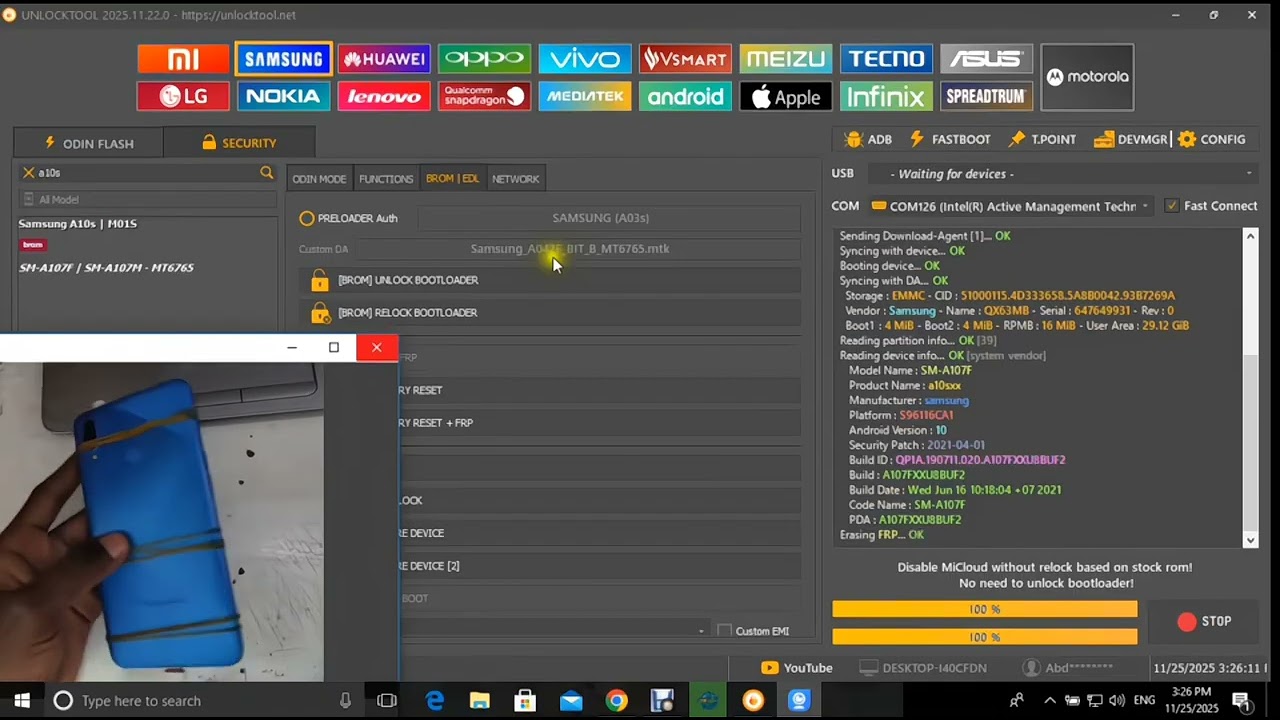Screen dimensions: 1280x720
Task: Open the BROM | EDL tab
Action: (452, 179)
